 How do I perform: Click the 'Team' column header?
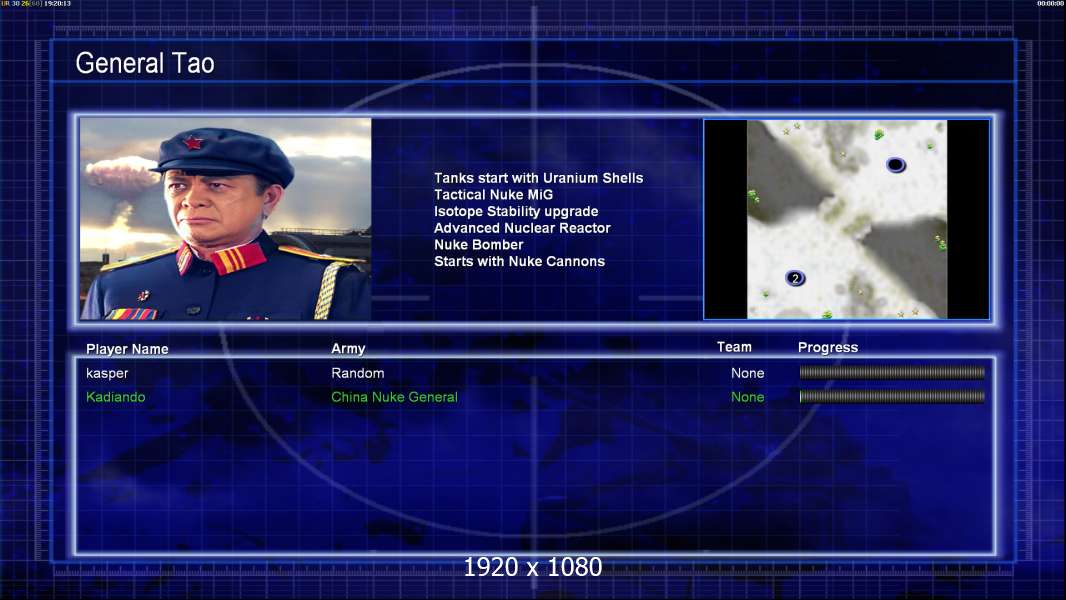(734, 347)
